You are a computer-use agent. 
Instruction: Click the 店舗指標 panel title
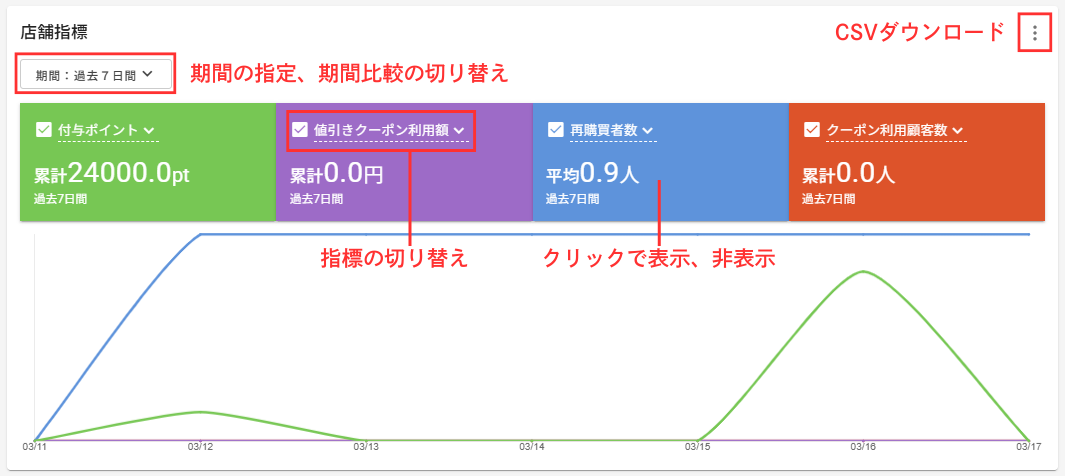tap(60, 33)
